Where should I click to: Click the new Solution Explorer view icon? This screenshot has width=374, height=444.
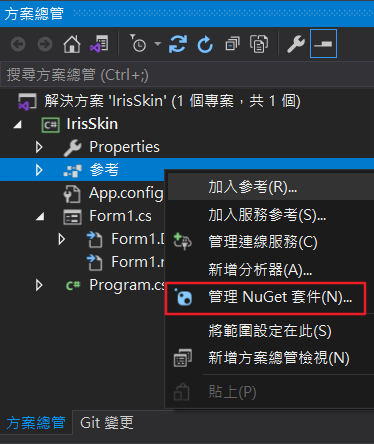[183, 358]
